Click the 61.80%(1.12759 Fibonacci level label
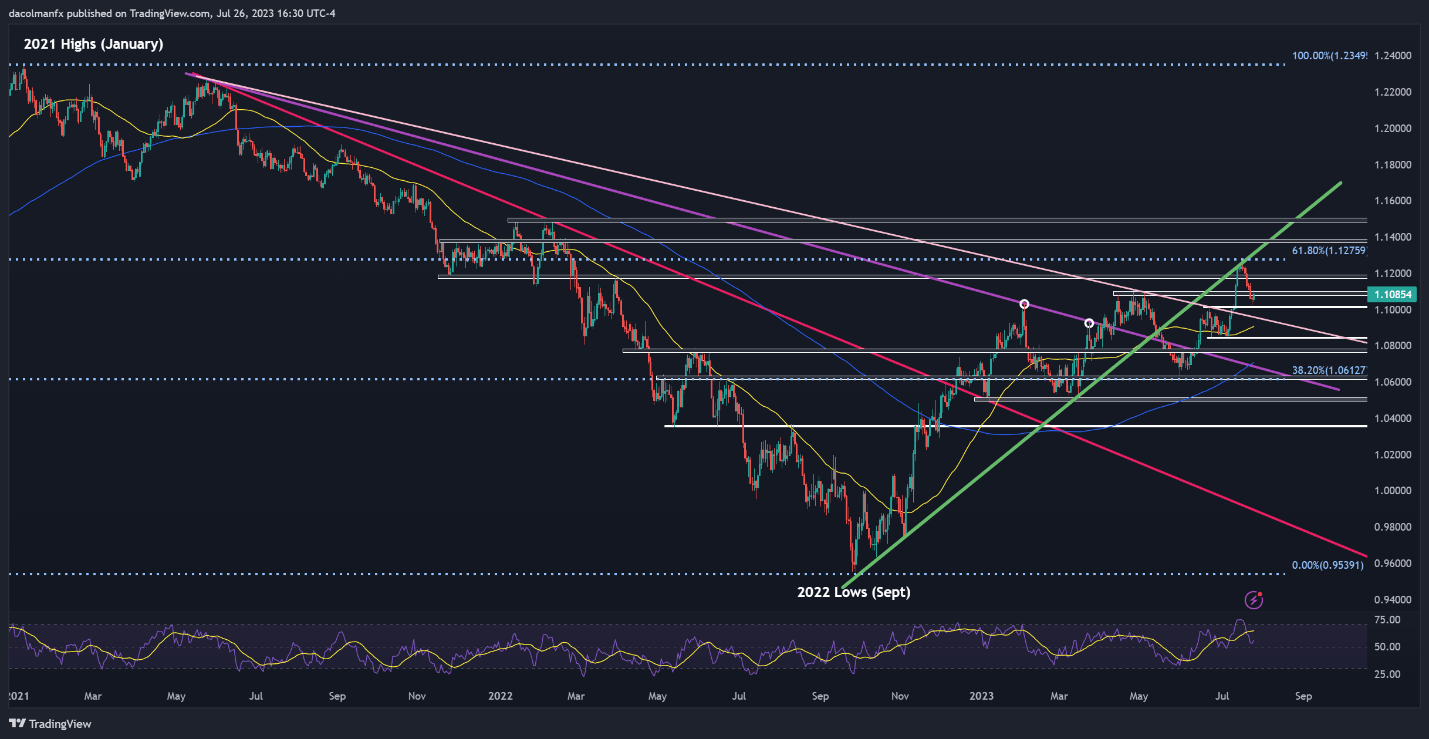Viewport: 1429px width, 739px height. pos(1330,251)
